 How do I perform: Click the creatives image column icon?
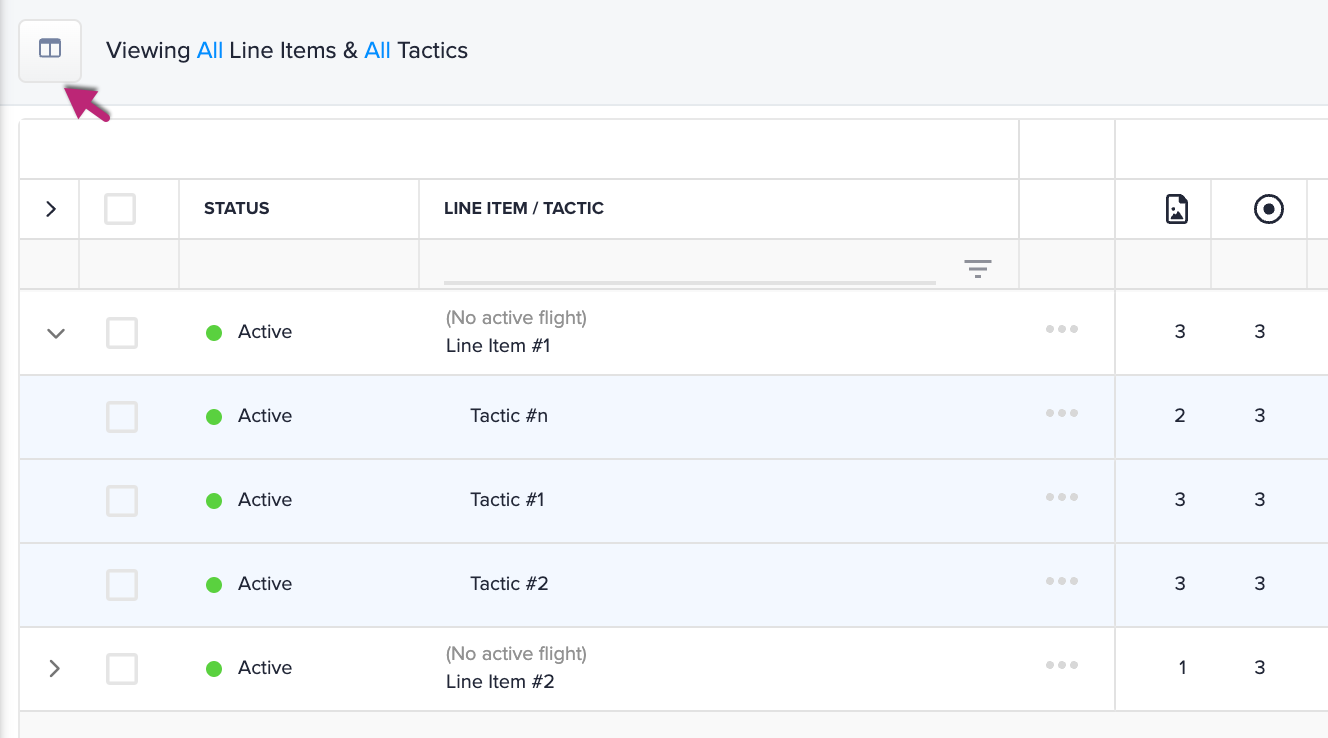pyautogui.click(x=1177, y=209)
